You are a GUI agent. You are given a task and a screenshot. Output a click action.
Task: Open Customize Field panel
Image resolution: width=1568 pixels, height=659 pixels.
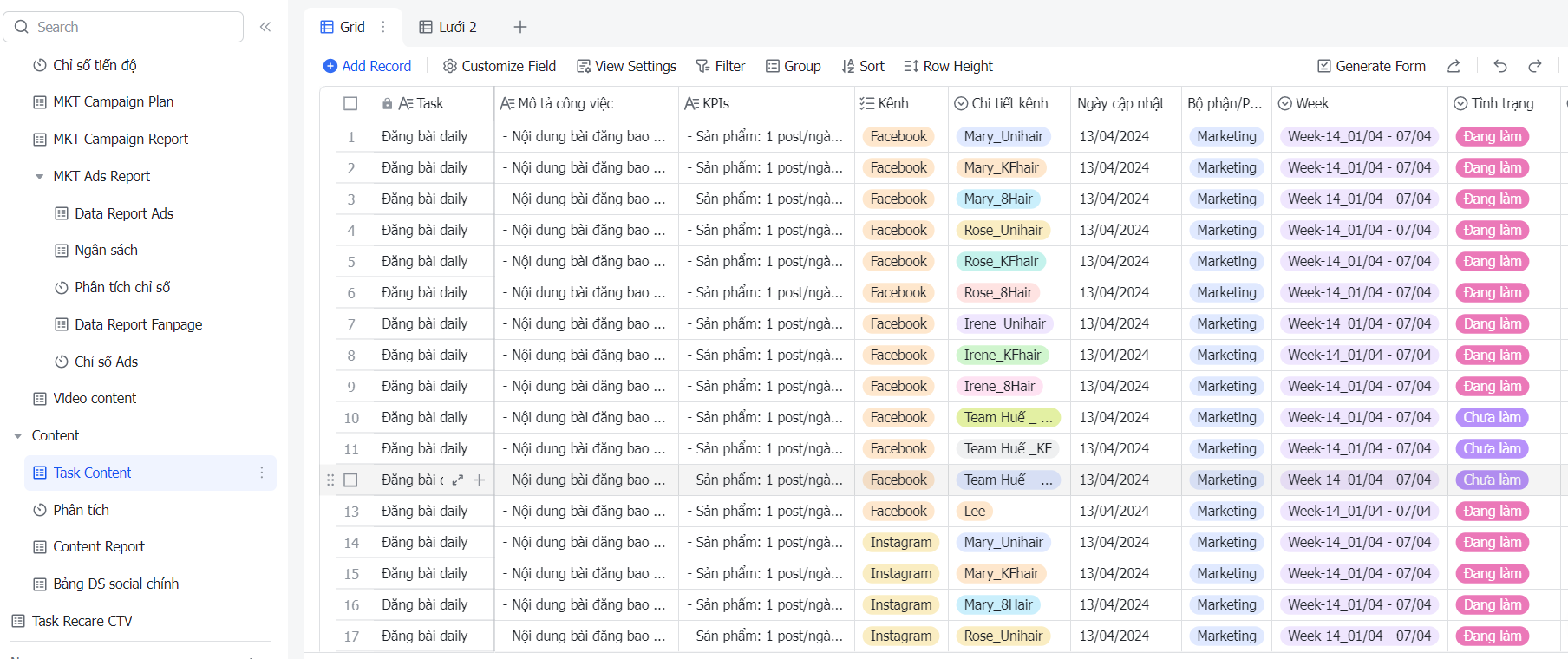[x=499, y=66]
